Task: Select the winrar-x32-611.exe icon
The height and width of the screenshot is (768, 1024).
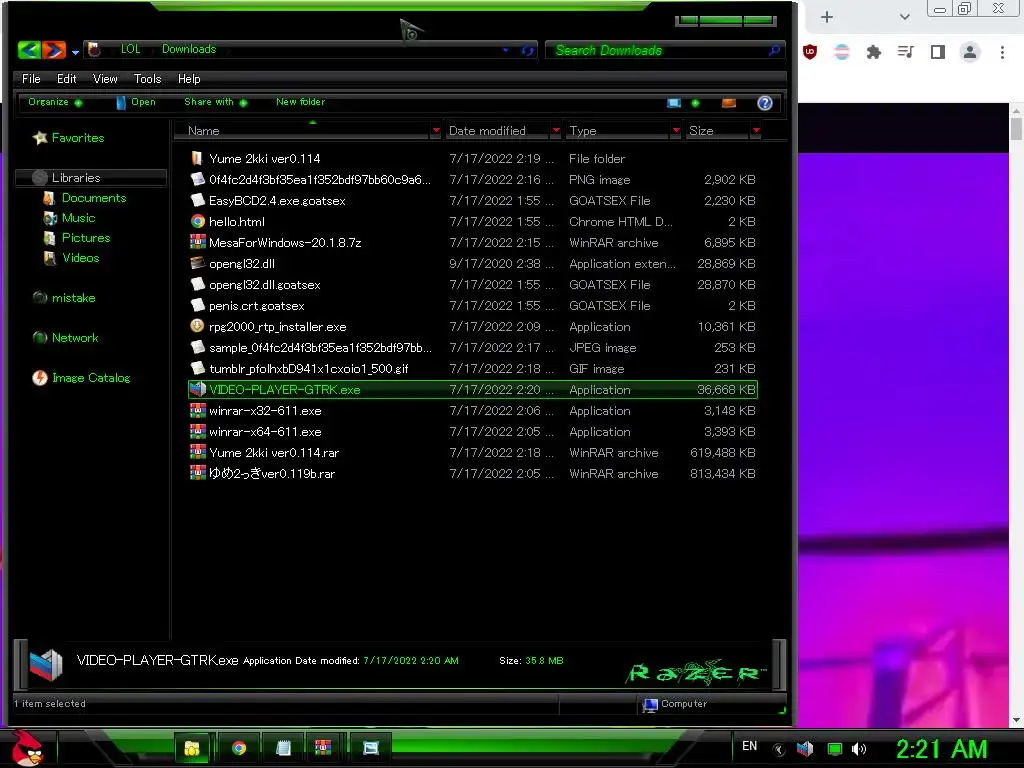Action: tap(197, 410)
